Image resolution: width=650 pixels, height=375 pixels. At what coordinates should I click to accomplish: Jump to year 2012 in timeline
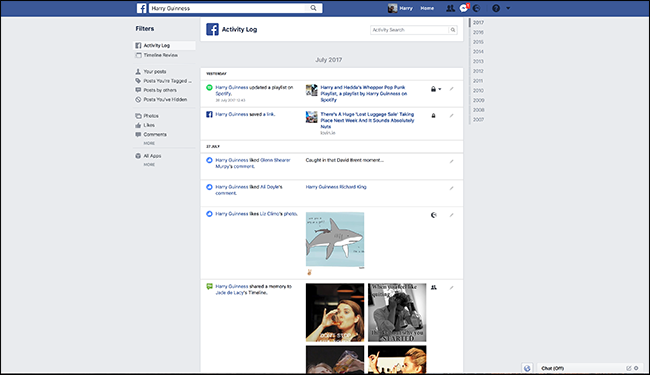pyautogui.click(x=478, y=71)
